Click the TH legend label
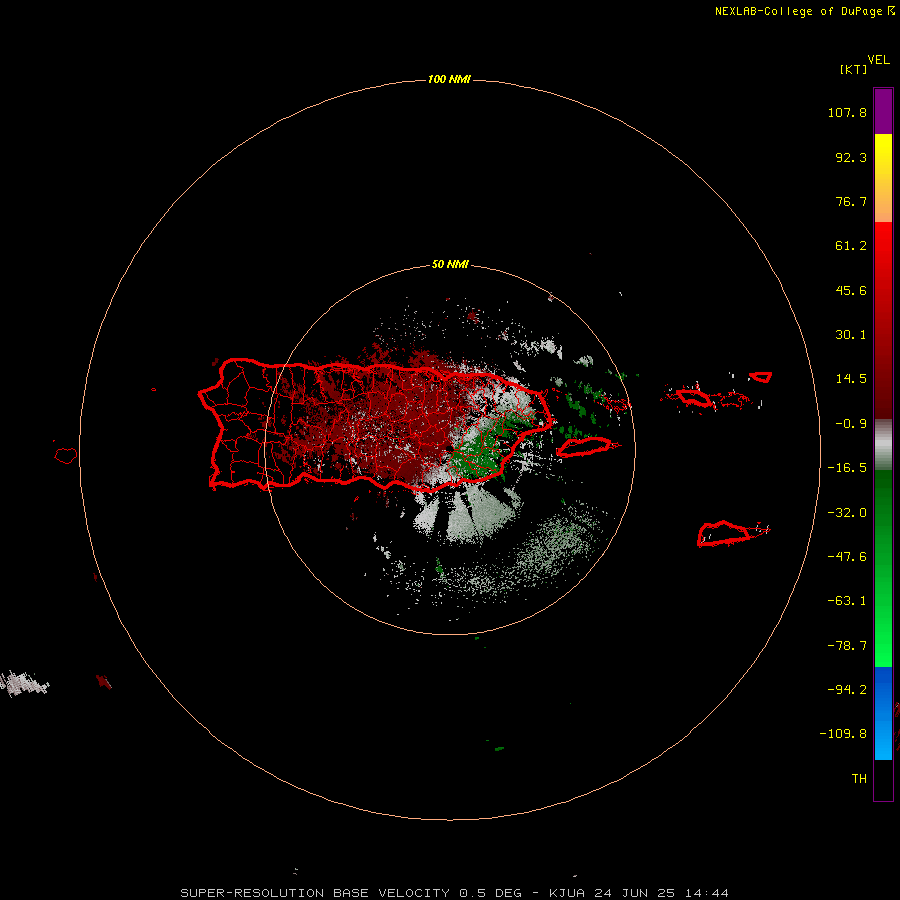 (859, 779)
